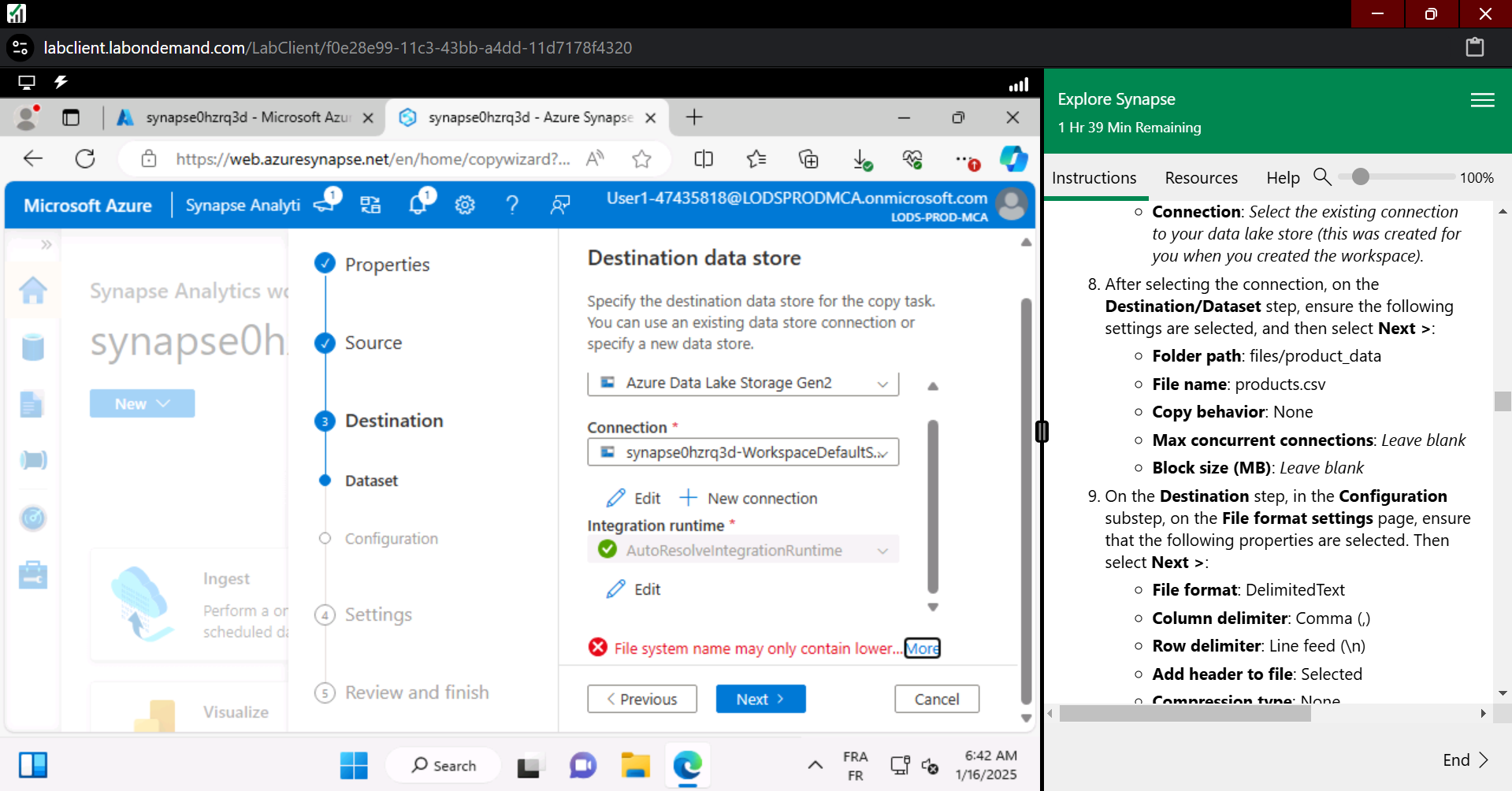
Task: Click Edit under Connection
Action: point(633,498)
